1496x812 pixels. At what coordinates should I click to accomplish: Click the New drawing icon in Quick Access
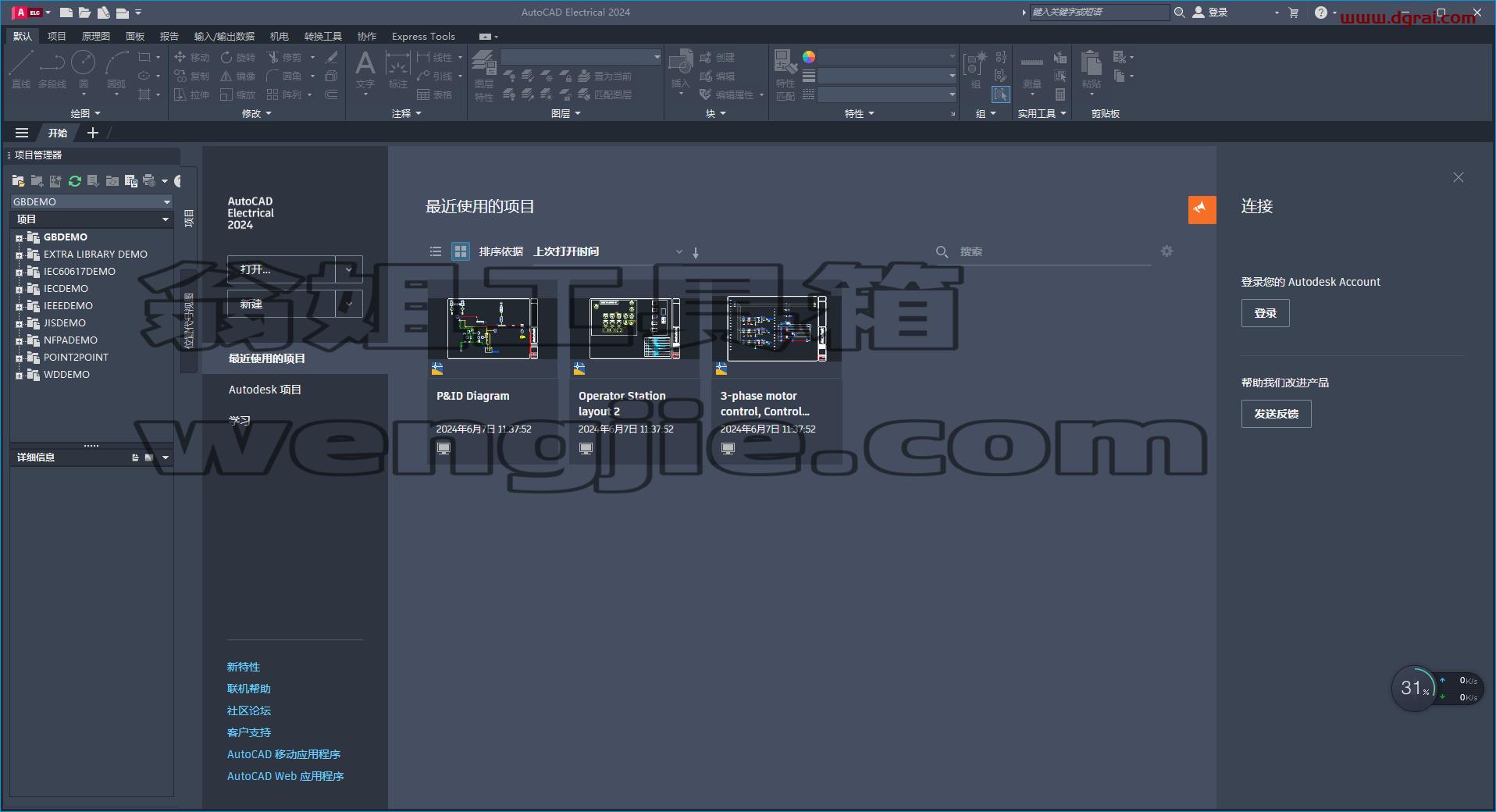click(x=66, y=12)
